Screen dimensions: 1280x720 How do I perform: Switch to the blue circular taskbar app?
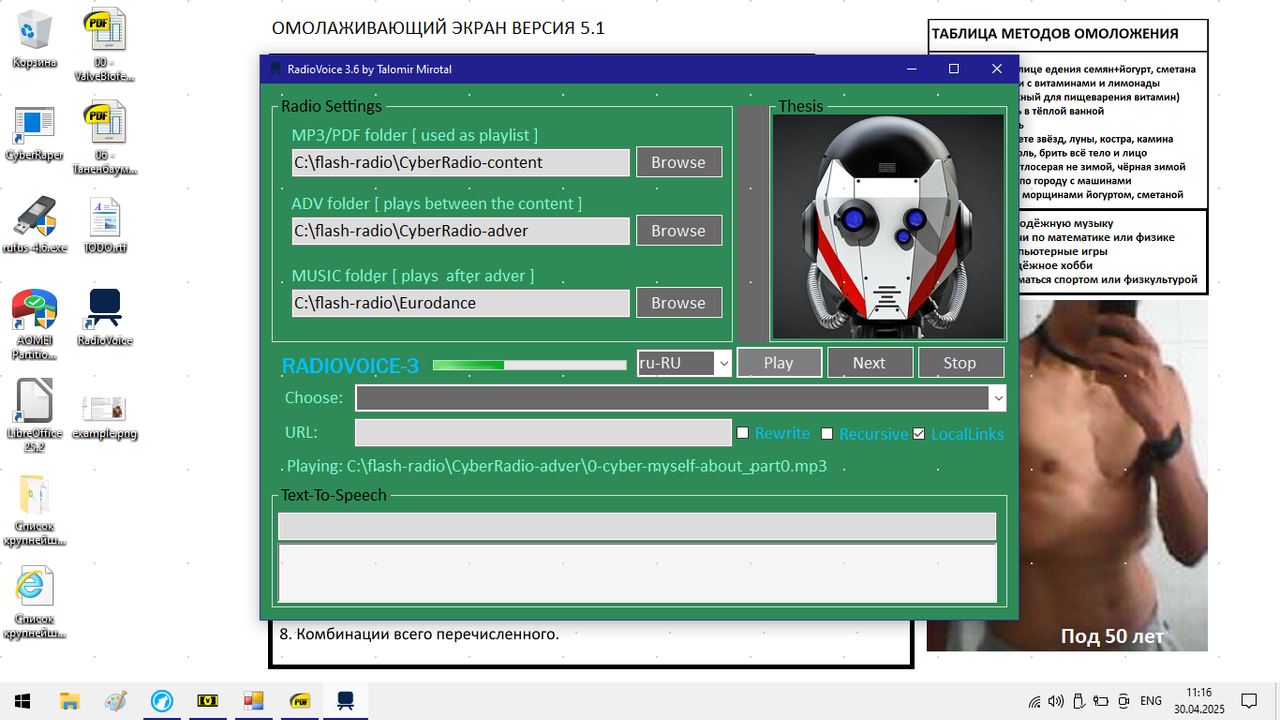point(162,701)
